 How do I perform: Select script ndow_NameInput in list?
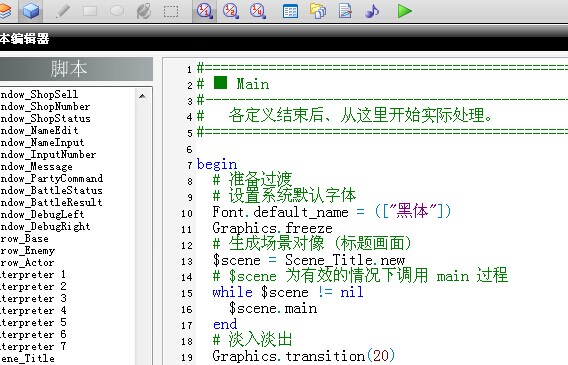click(42, 142)
